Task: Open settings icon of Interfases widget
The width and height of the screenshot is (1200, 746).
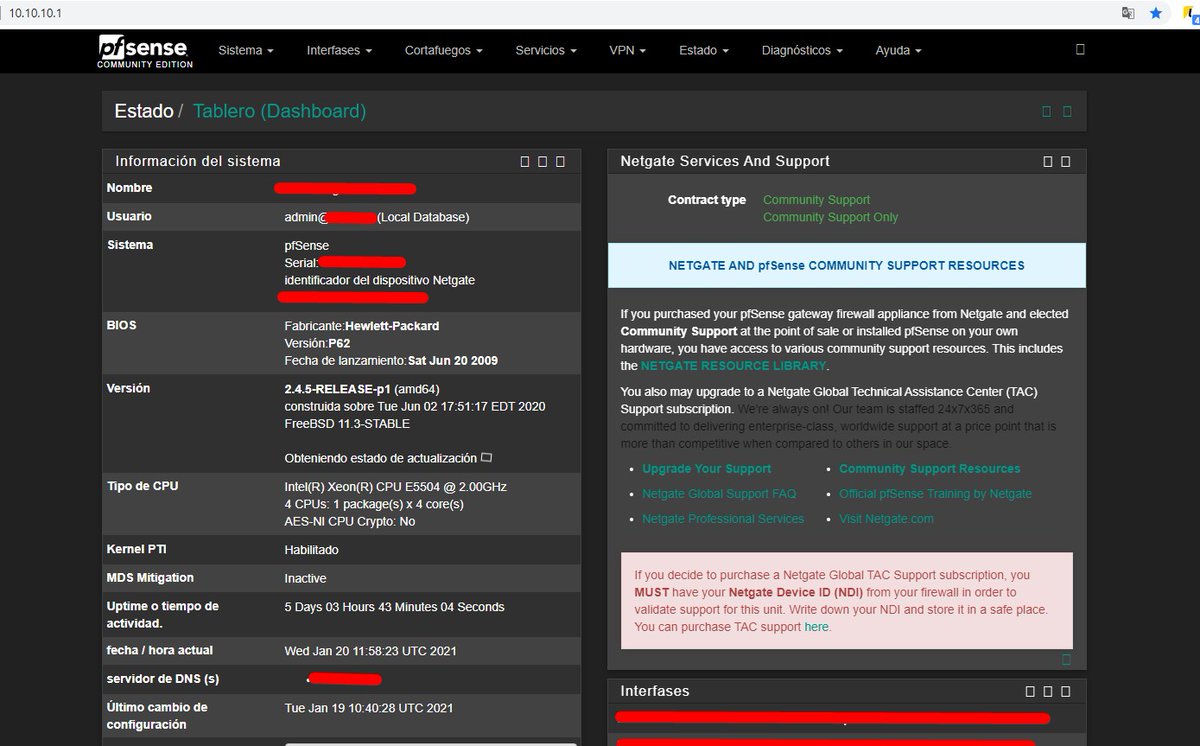Action: click(1030, 691)
